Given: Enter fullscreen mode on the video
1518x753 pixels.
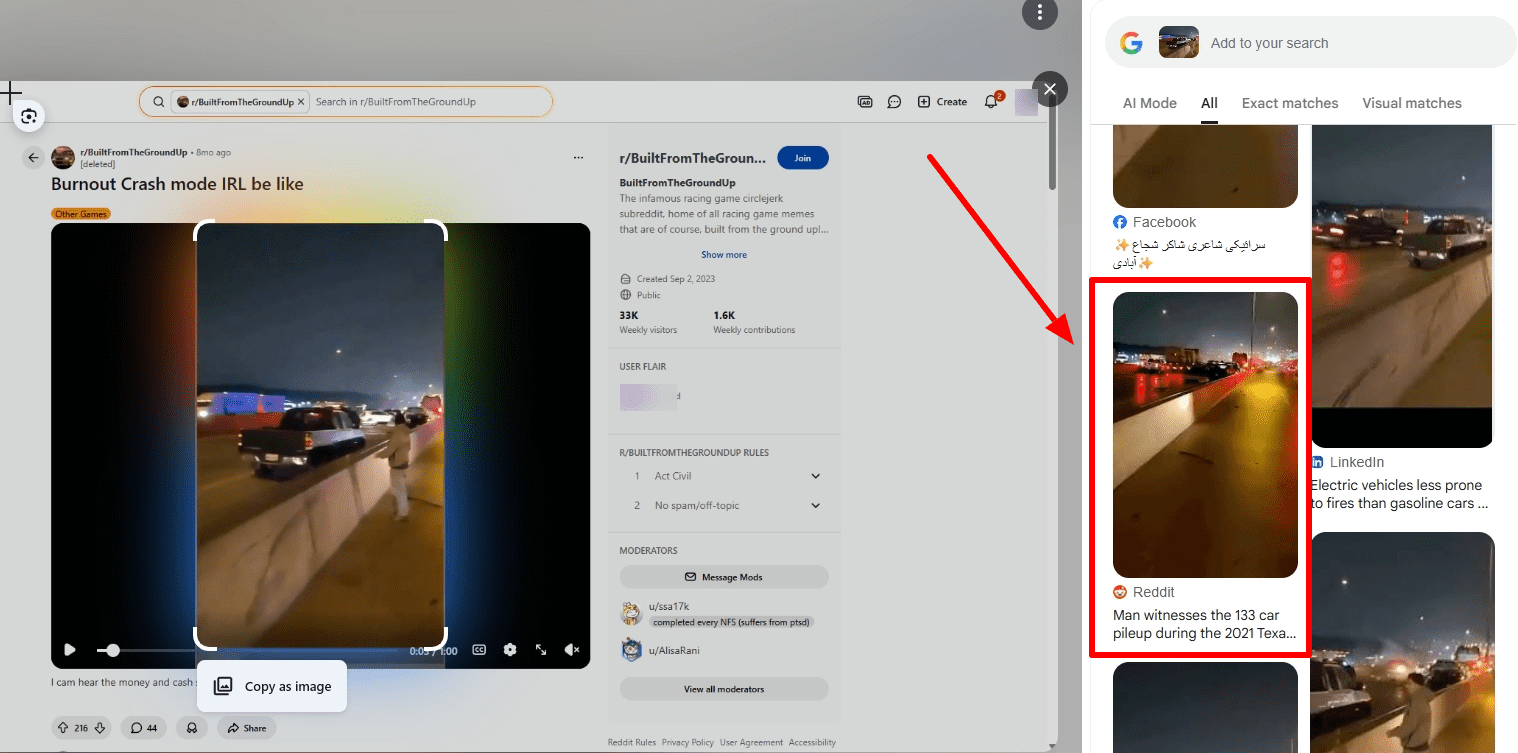Looking at the screenshot, I should 541,649.
